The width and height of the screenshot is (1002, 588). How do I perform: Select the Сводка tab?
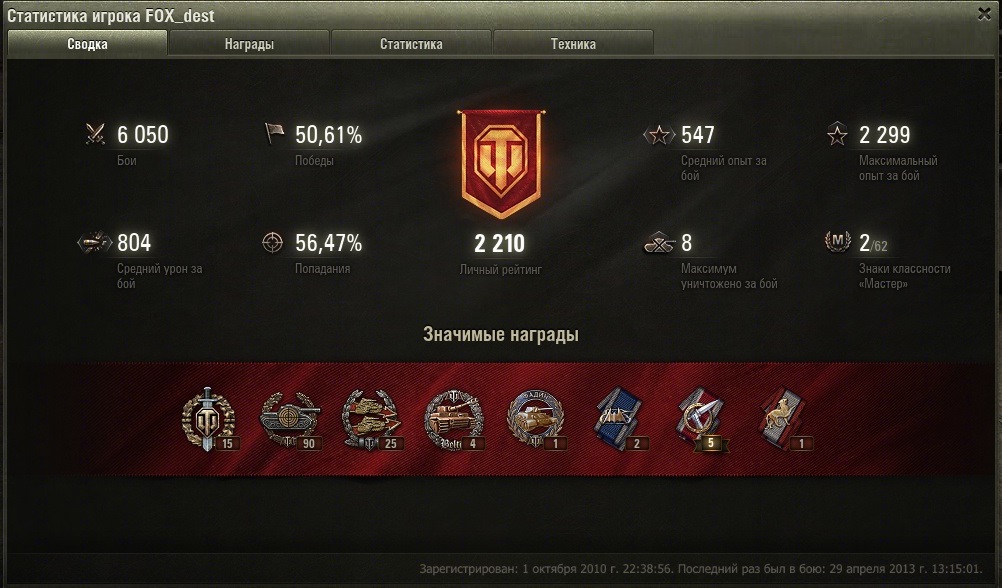tap(87, 43)
